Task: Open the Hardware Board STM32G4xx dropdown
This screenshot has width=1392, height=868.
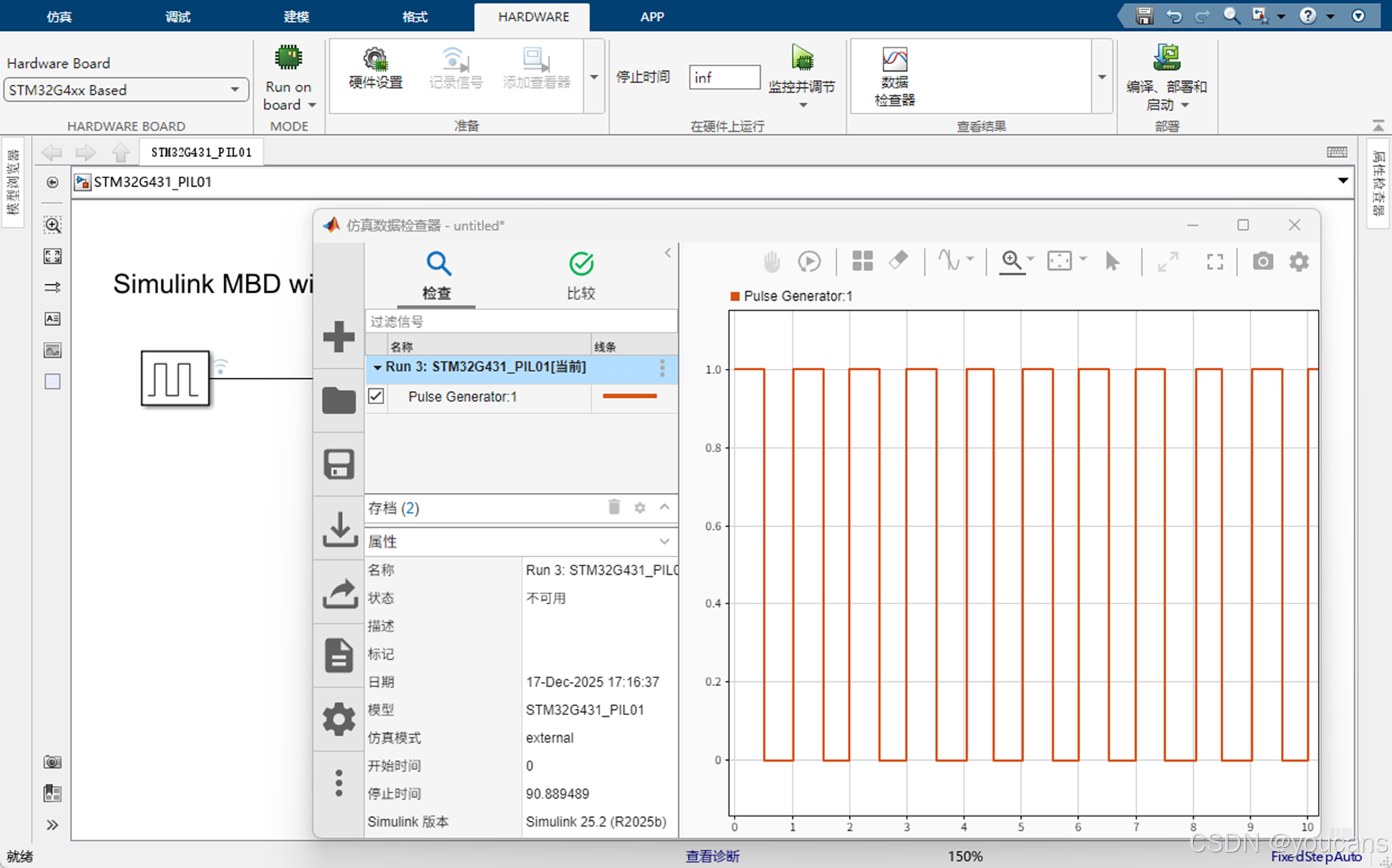Action: (127, 90)
